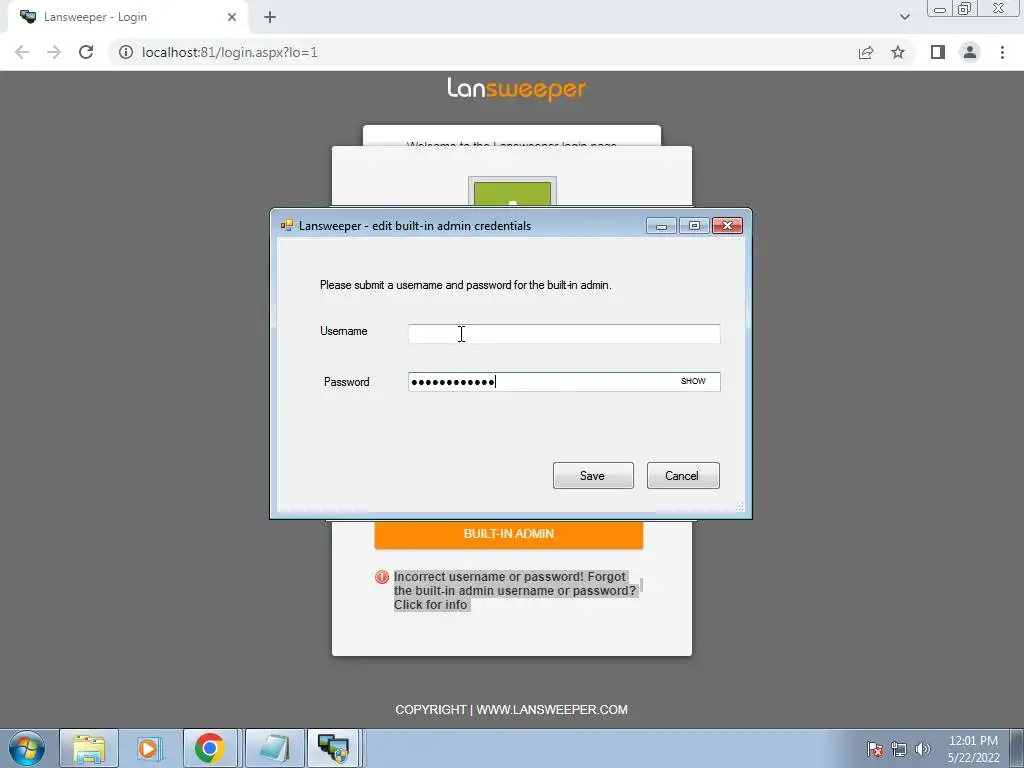The image size is (1024, 768).
Task: Minimize the edit credentials dialog
Action: pos(661,226)
